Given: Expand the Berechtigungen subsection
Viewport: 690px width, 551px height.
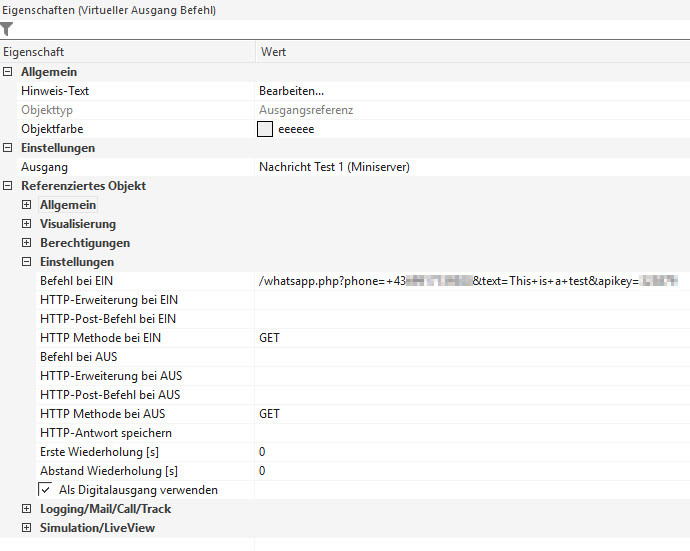Looking at the screenshot, I should pos(27,243).
